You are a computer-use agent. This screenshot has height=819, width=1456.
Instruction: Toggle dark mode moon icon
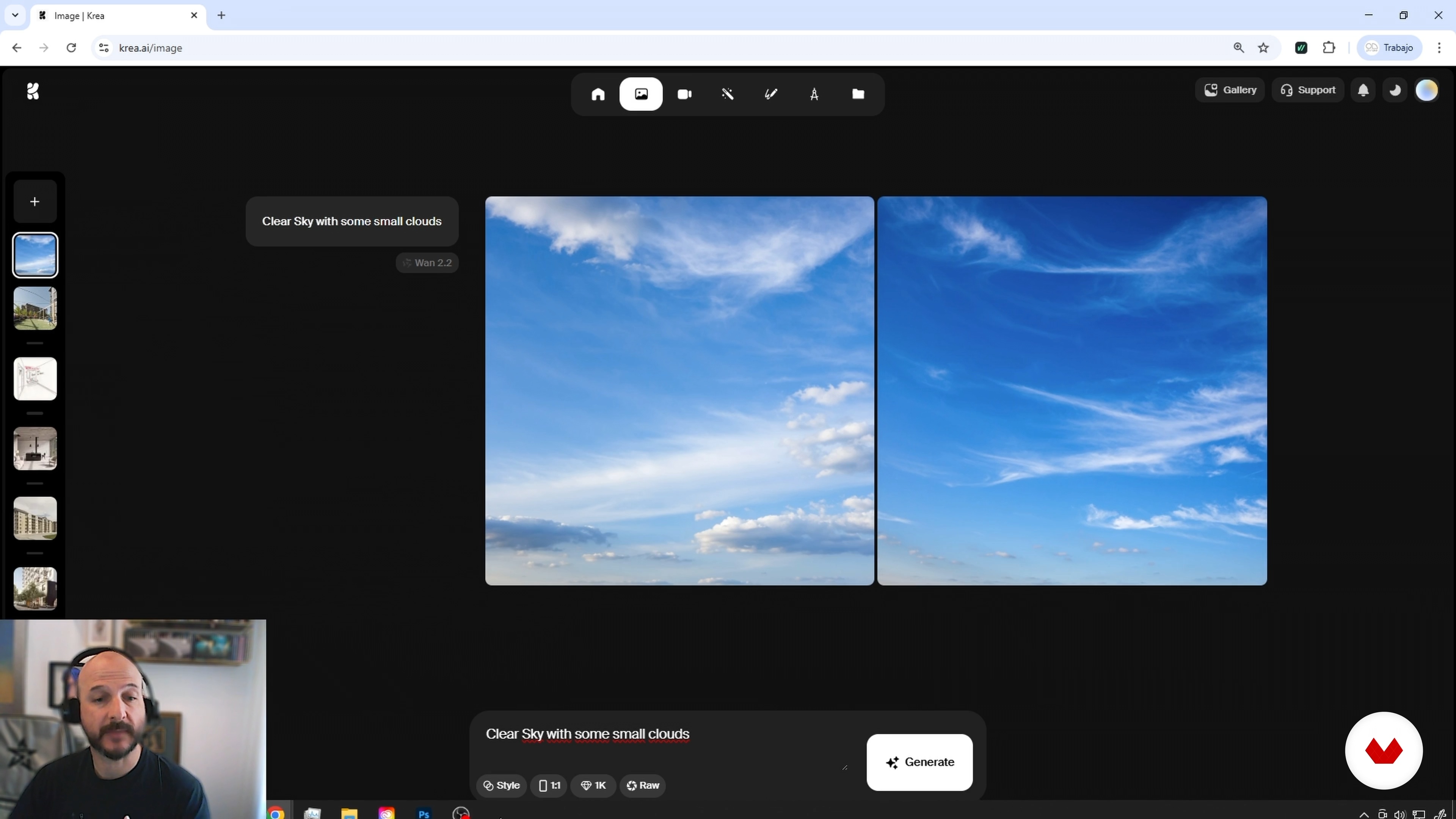pyautogui.click(x=1395, y=90)
